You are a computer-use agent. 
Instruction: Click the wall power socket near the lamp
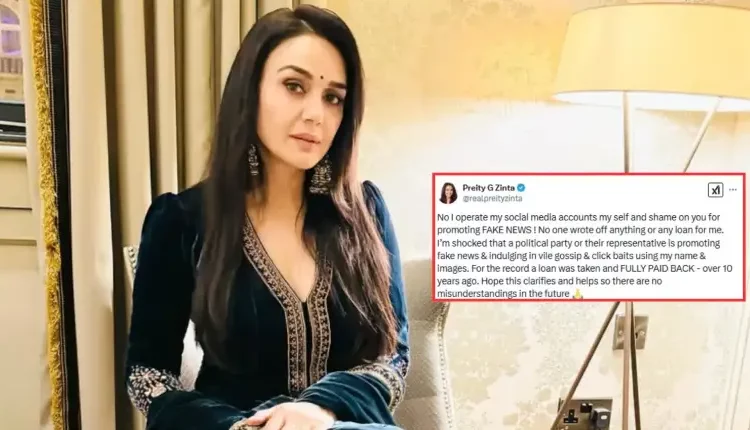click(x=585, y=414)
